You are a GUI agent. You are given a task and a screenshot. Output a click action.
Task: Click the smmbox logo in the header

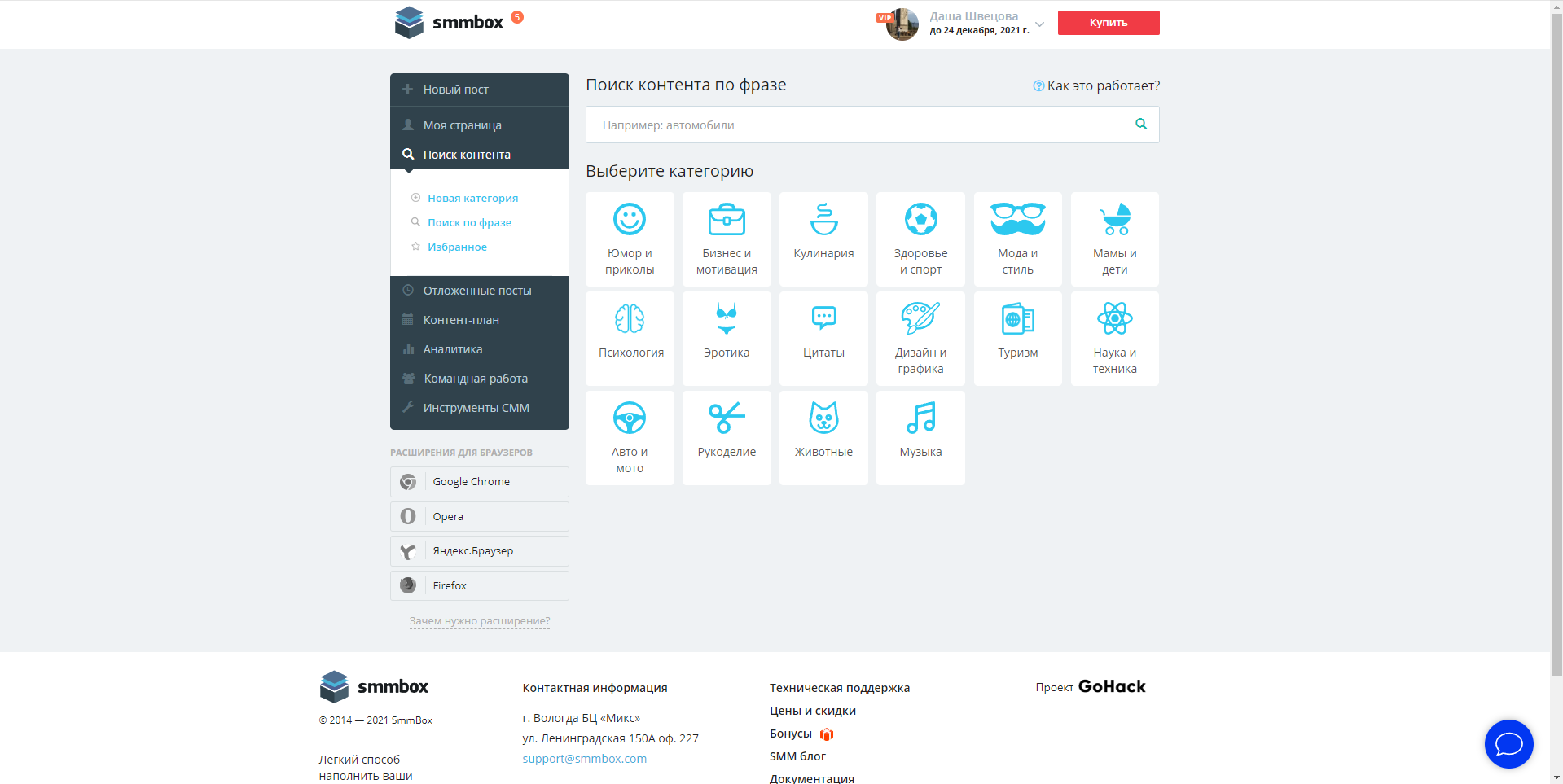[450, 23]
